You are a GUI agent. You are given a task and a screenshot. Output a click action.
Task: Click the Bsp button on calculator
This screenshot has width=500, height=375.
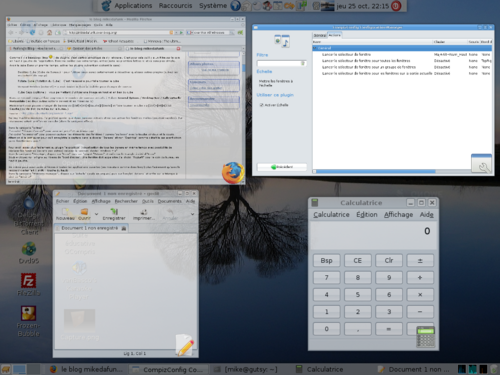pos(326,261)
